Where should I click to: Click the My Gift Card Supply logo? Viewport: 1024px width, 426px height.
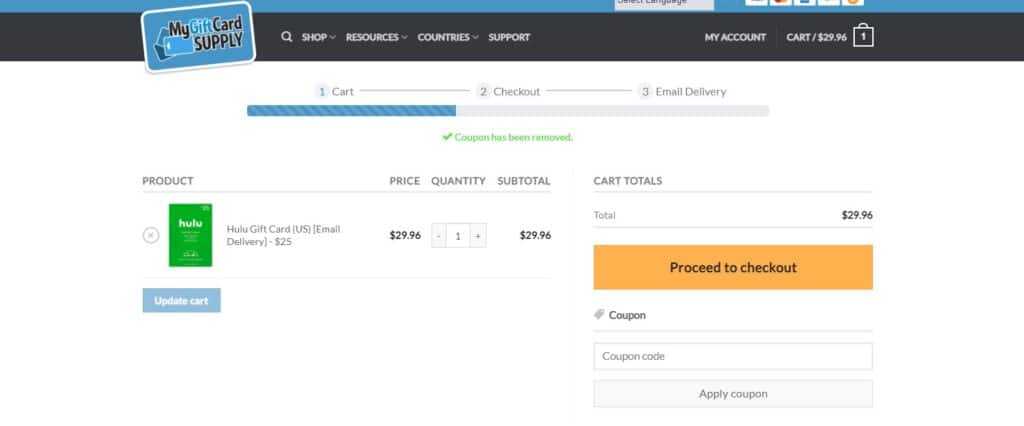(198, 37)
